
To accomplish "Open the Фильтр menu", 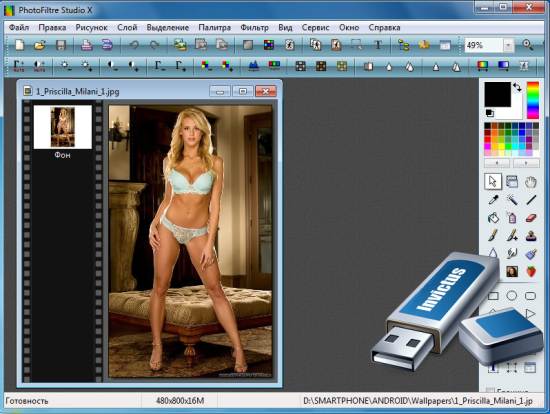I will tap(255, 27).
